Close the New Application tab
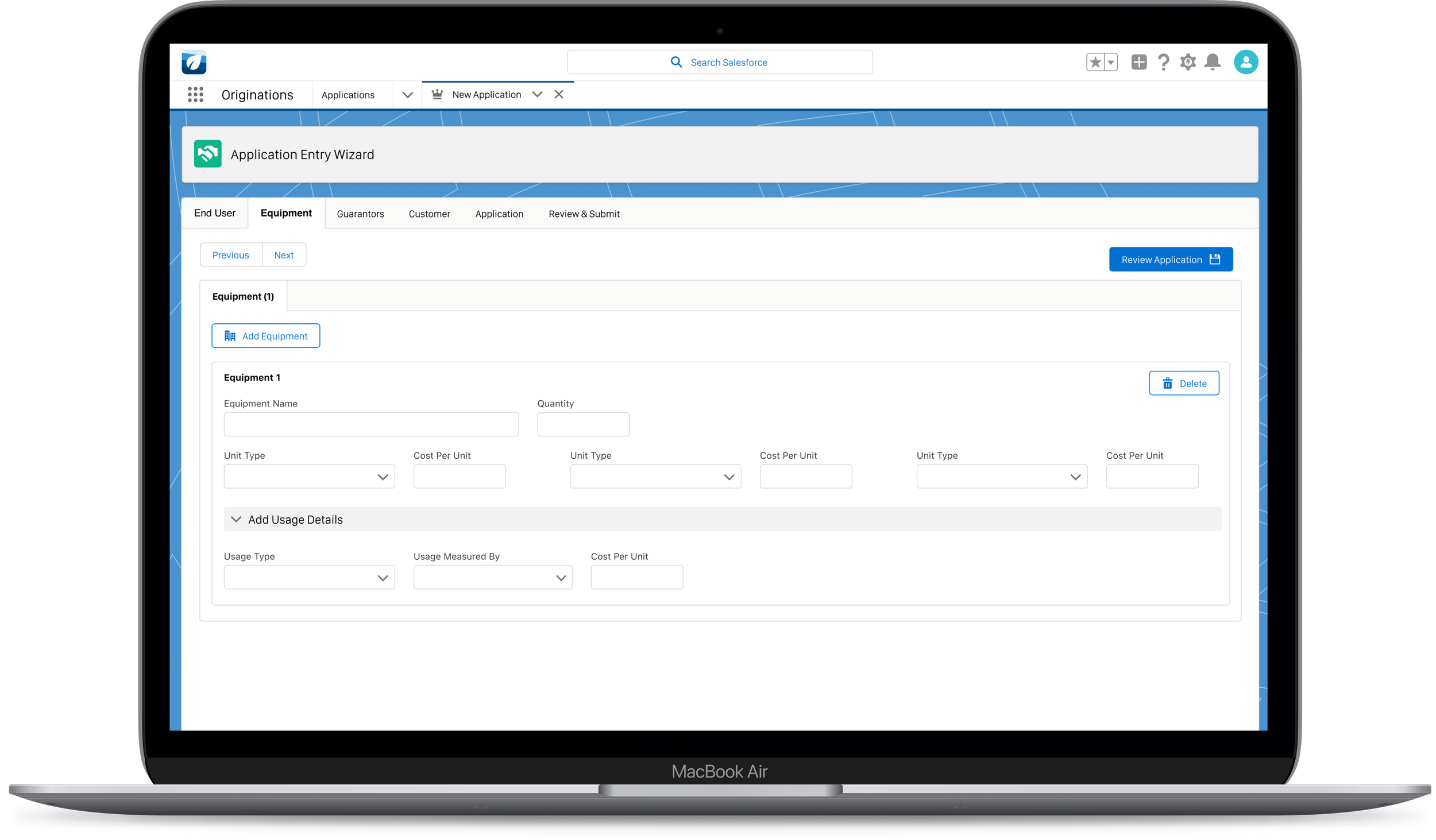 558,95
